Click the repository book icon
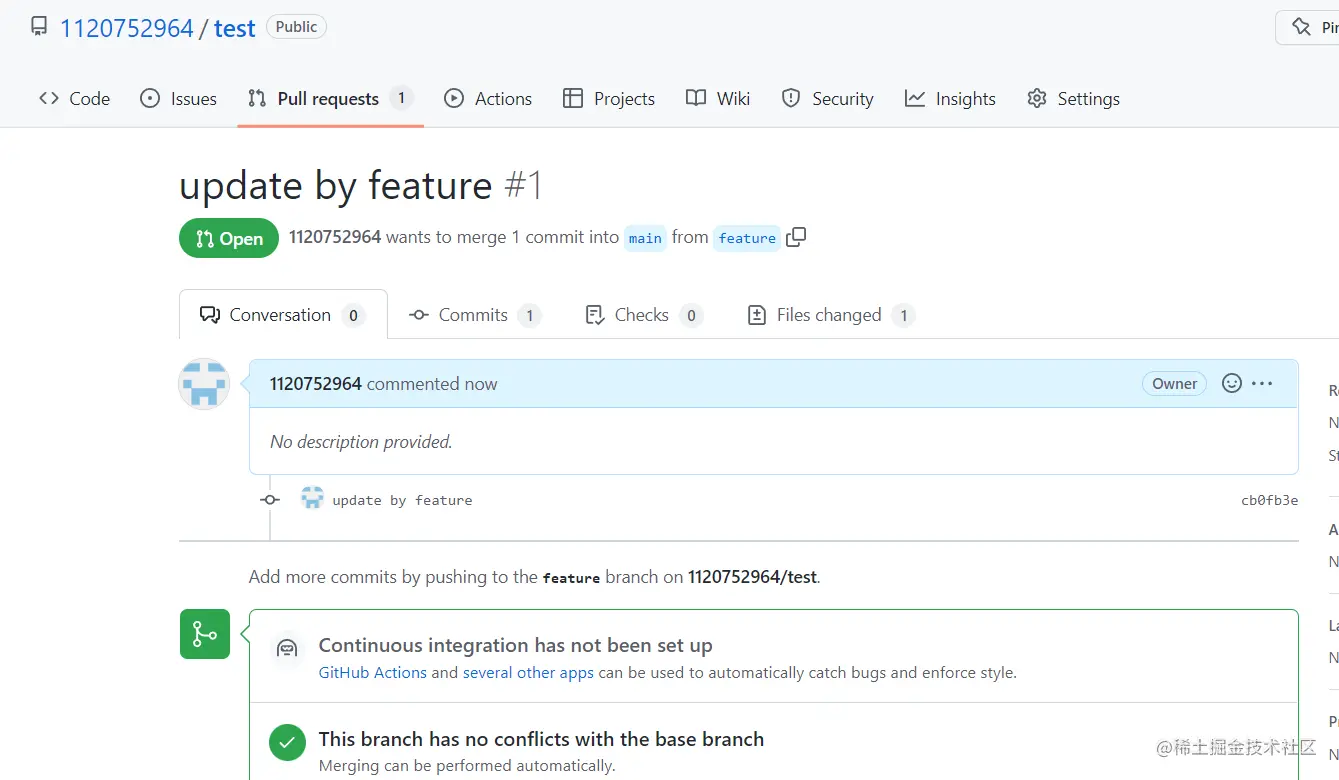The image size is (1339, 780). point(39,27)
